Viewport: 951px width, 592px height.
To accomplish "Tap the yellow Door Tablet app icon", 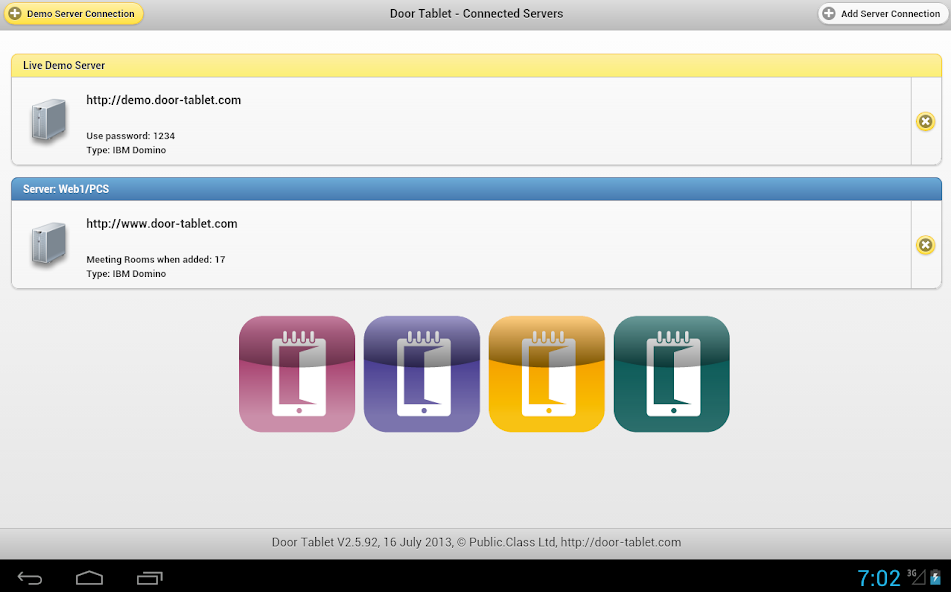I will click(547, 374).
